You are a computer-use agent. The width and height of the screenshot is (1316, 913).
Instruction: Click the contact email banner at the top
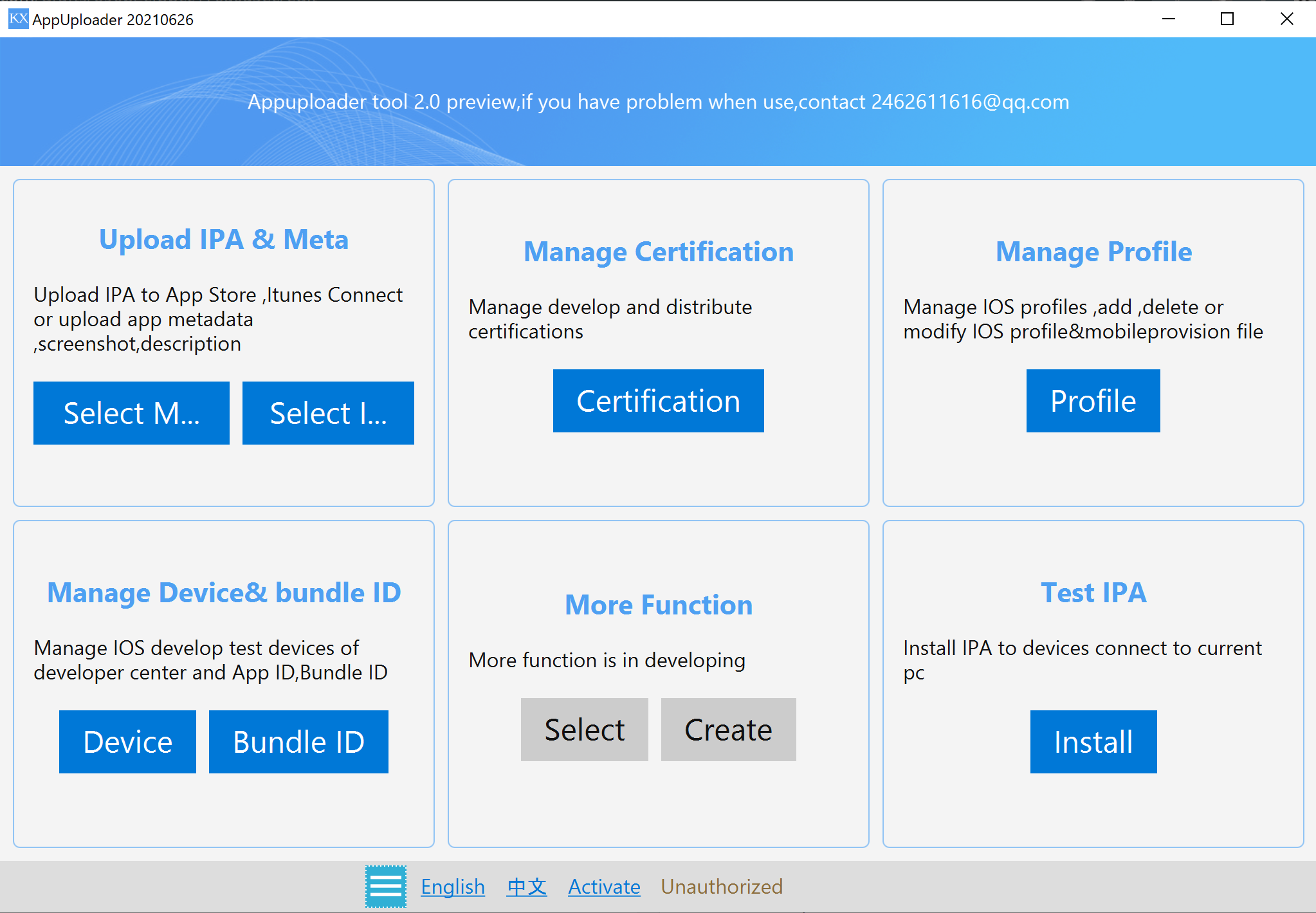pos(658,102)
